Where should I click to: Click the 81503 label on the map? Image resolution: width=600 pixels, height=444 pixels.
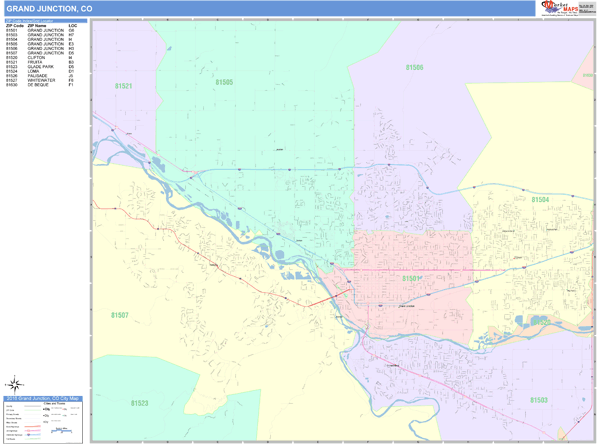pyautogui.click(x=539, y=400)
